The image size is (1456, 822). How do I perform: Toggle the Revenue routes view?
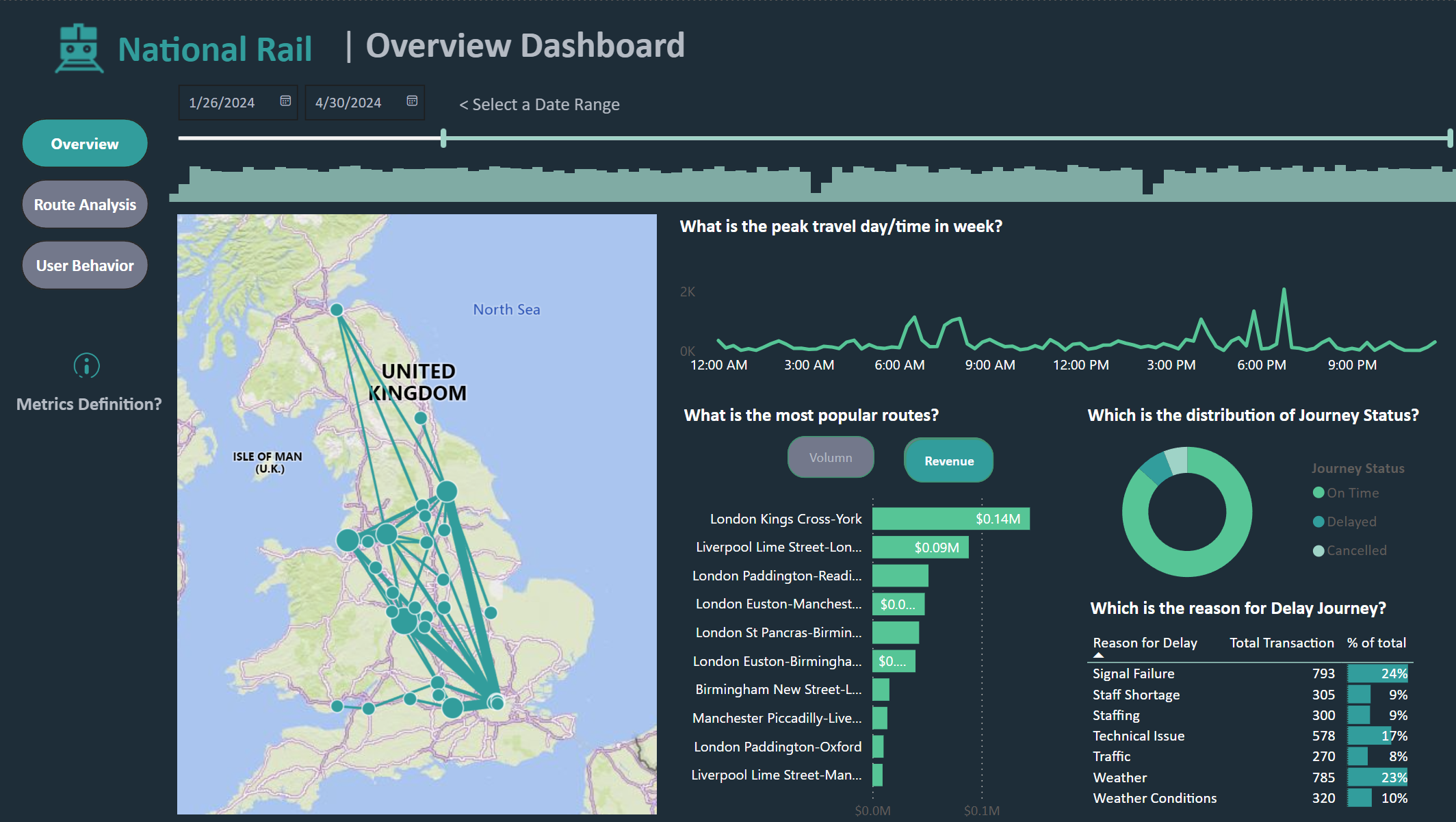[948, 461]
